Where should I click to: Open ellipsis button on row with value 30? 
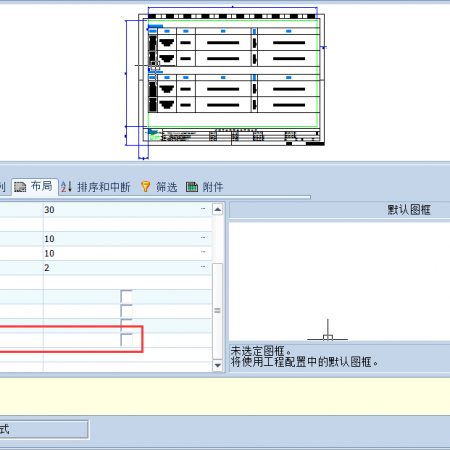[x=203, y=209]
